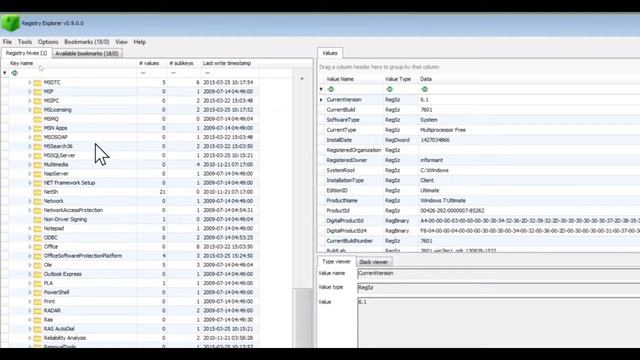Click the Data column filter icon
640x360 pixels.
click(424, 89)
